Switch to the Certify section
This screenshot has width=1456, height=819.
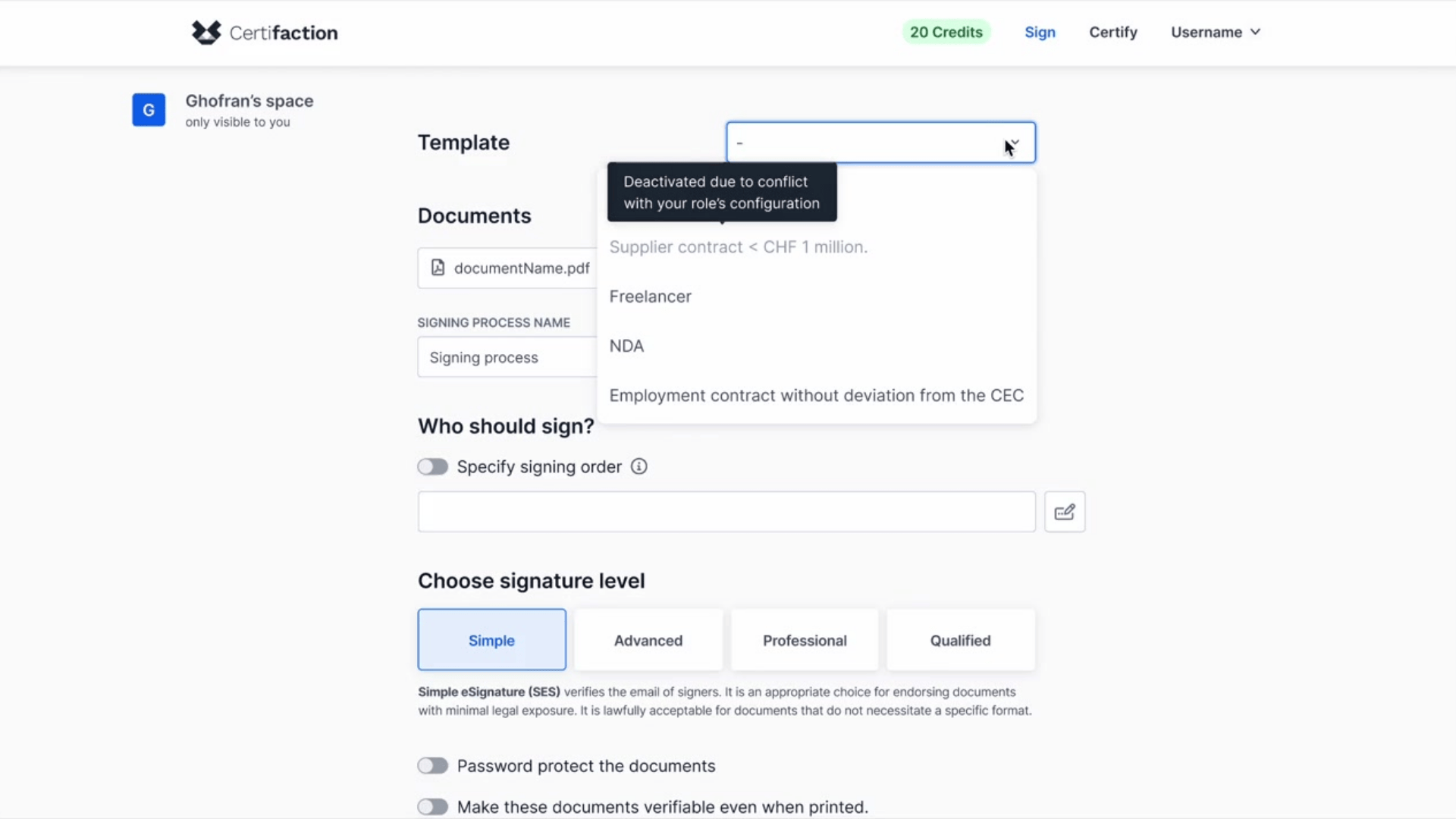point(1112,32)
